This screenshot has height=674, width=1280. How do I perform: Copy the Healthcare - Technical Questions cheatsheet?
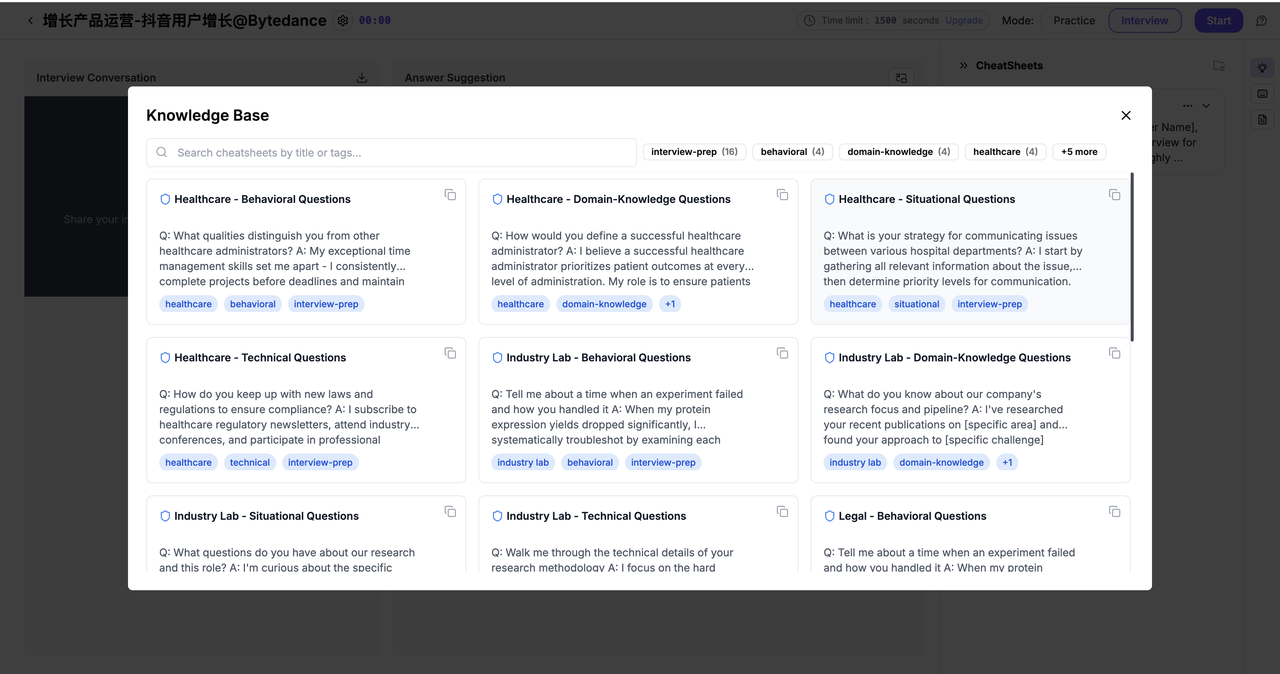click(450, 353)
